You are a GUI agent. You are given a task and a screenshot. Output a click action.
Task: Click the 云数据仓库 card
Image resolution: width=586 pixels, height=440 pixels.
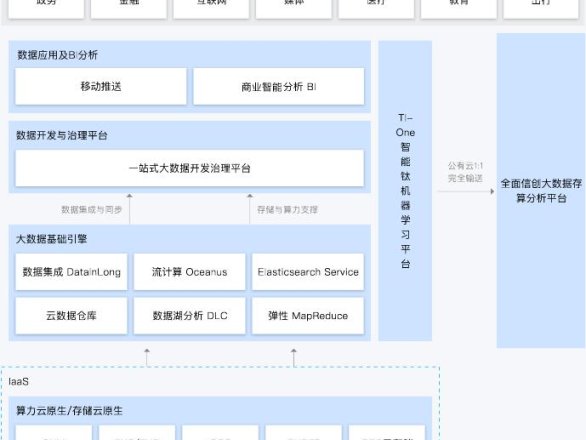tap(71, 316)
